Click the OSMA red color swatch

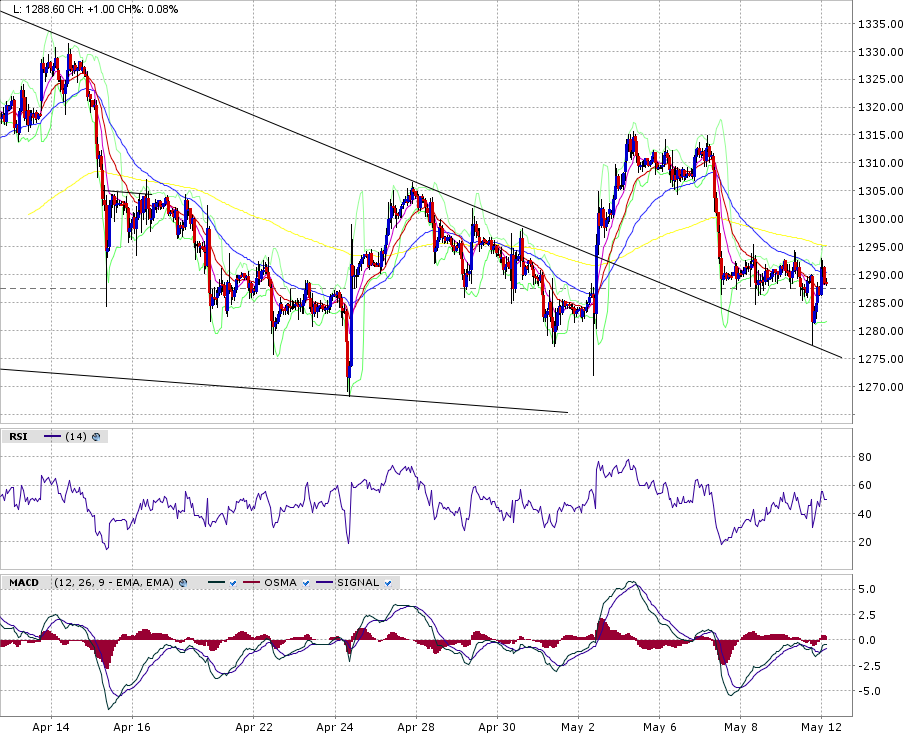pos(251,583)
